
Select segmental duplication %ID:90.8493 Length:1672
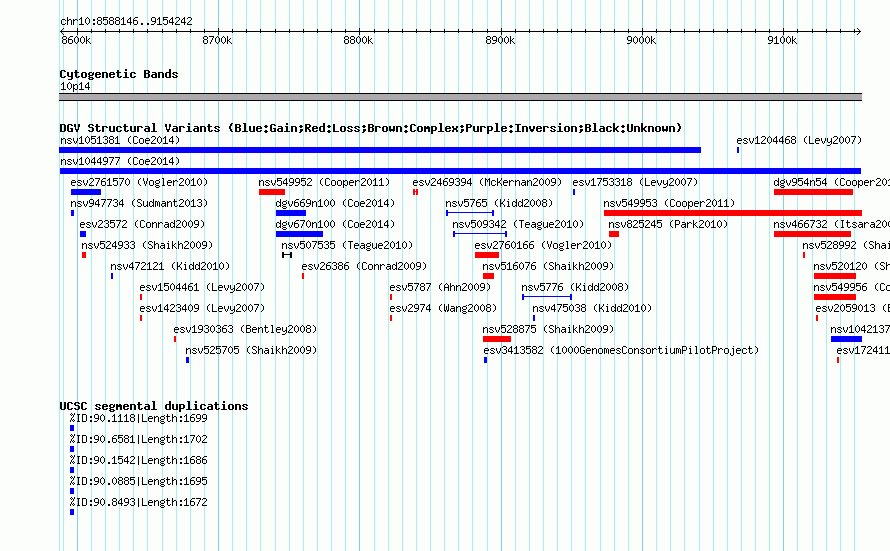click(138, 502)
